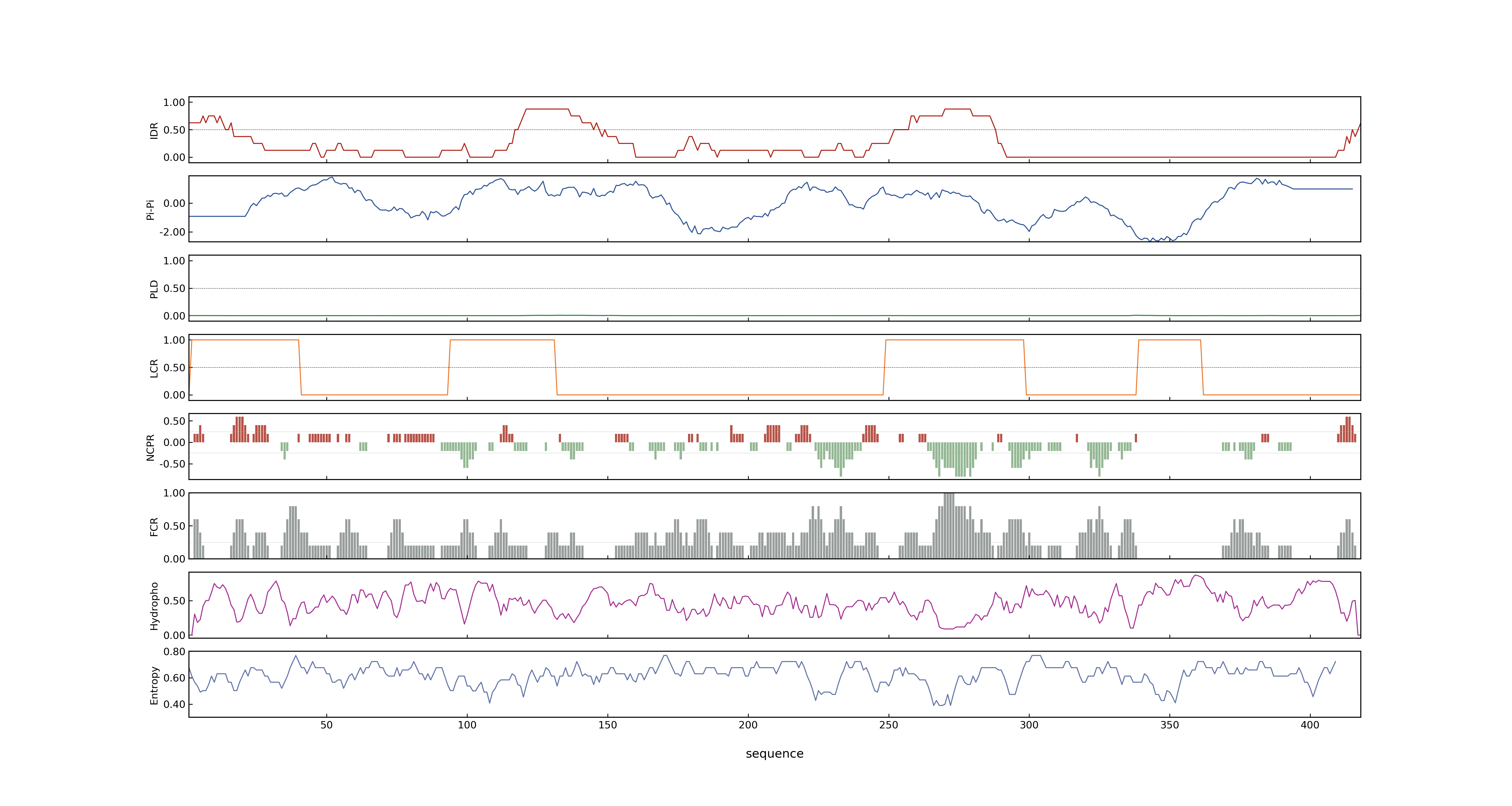This screenshot has height=806, width=1512.
Task: Click x-axis tick label 300
Action: click(1029, 725)
